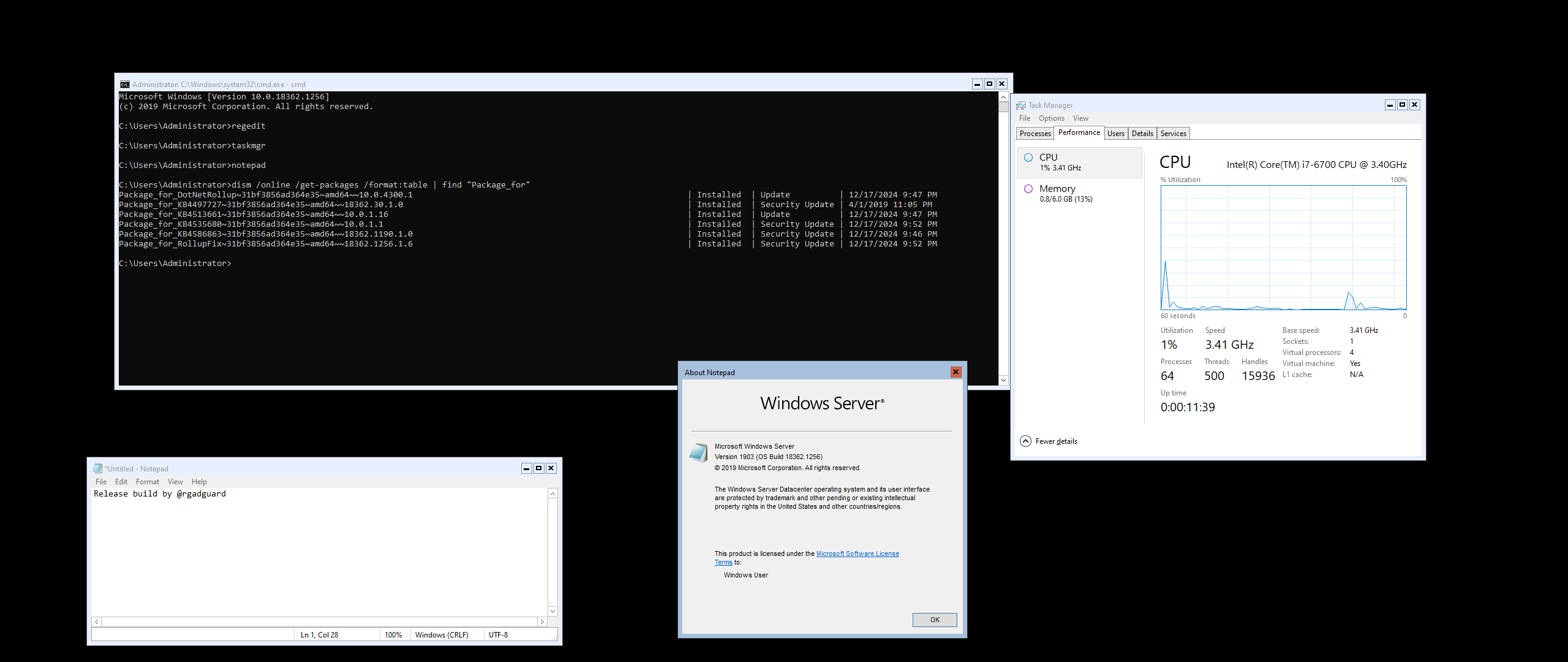
Task: Minimize the Task Manager window
Action: coord(1390,105)
